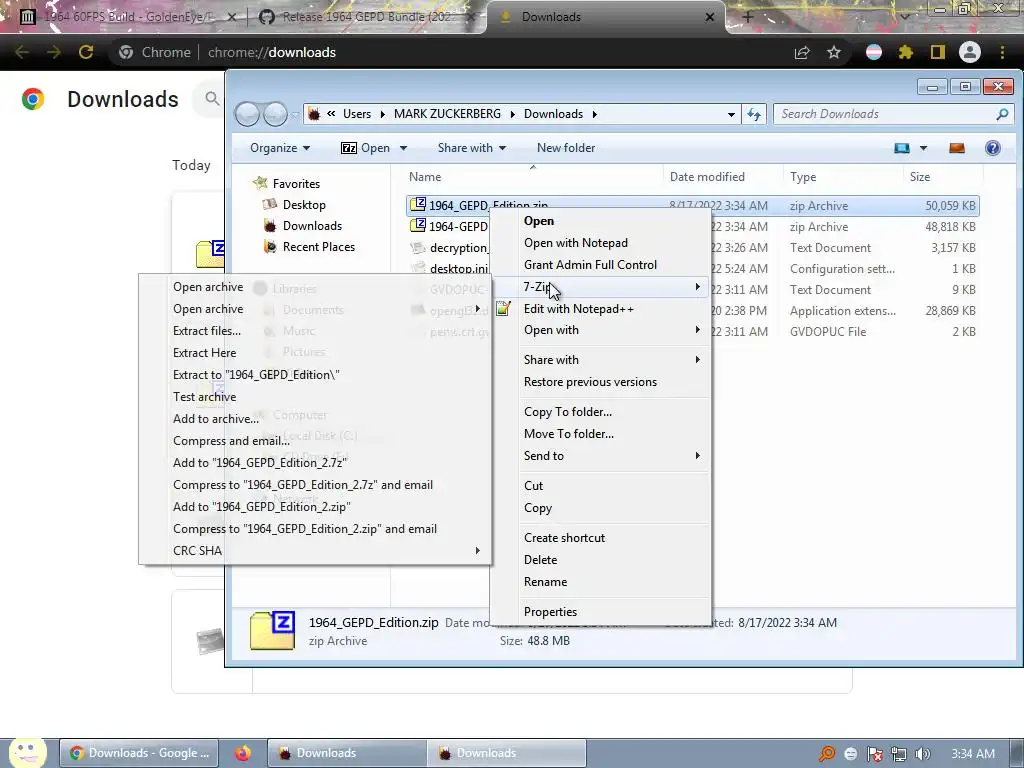
Task: Select Extract to "1964_GEPD_Edition\"
Action: (256, 375)
